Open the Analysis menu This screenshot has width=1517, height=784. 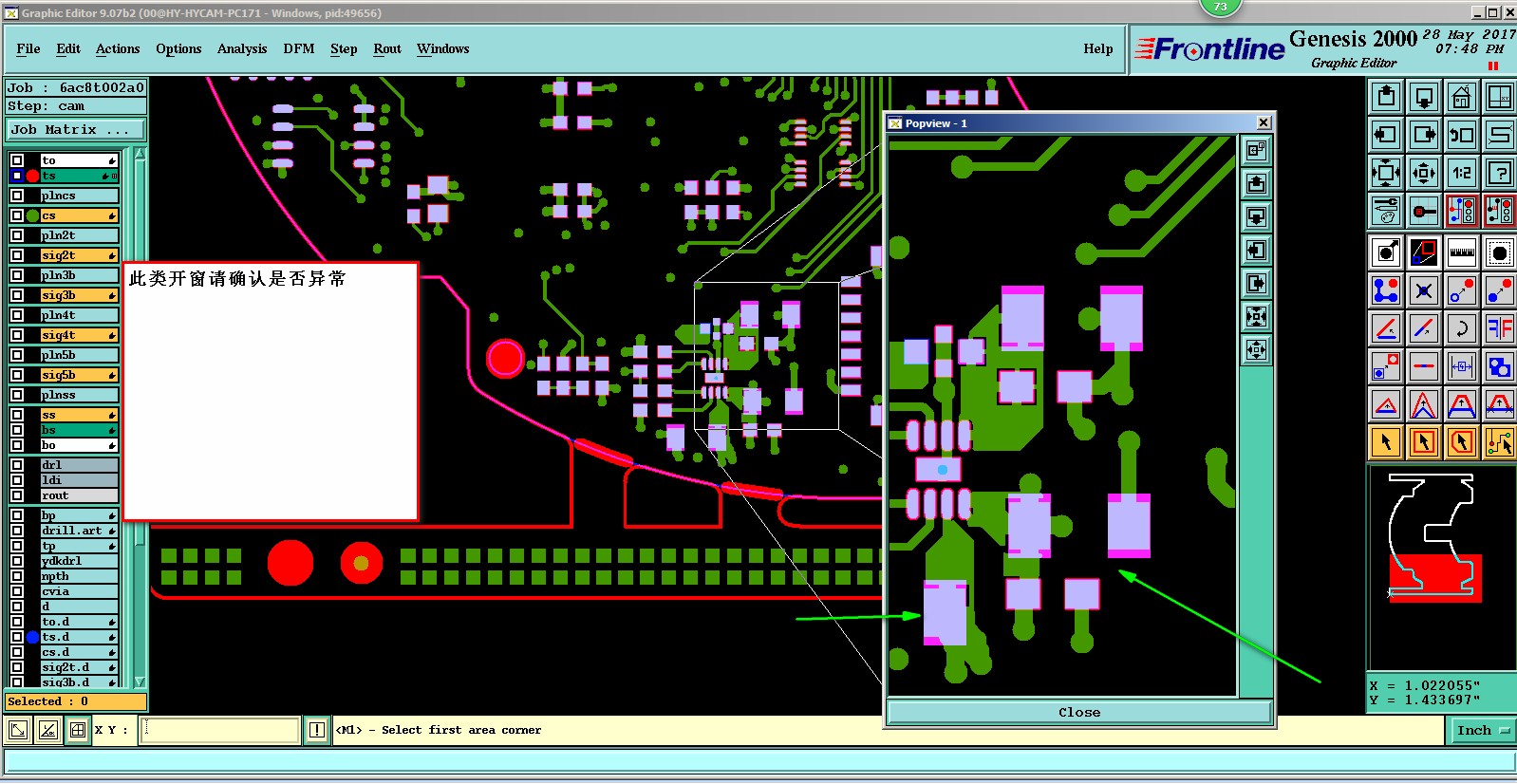click(242, 48)
